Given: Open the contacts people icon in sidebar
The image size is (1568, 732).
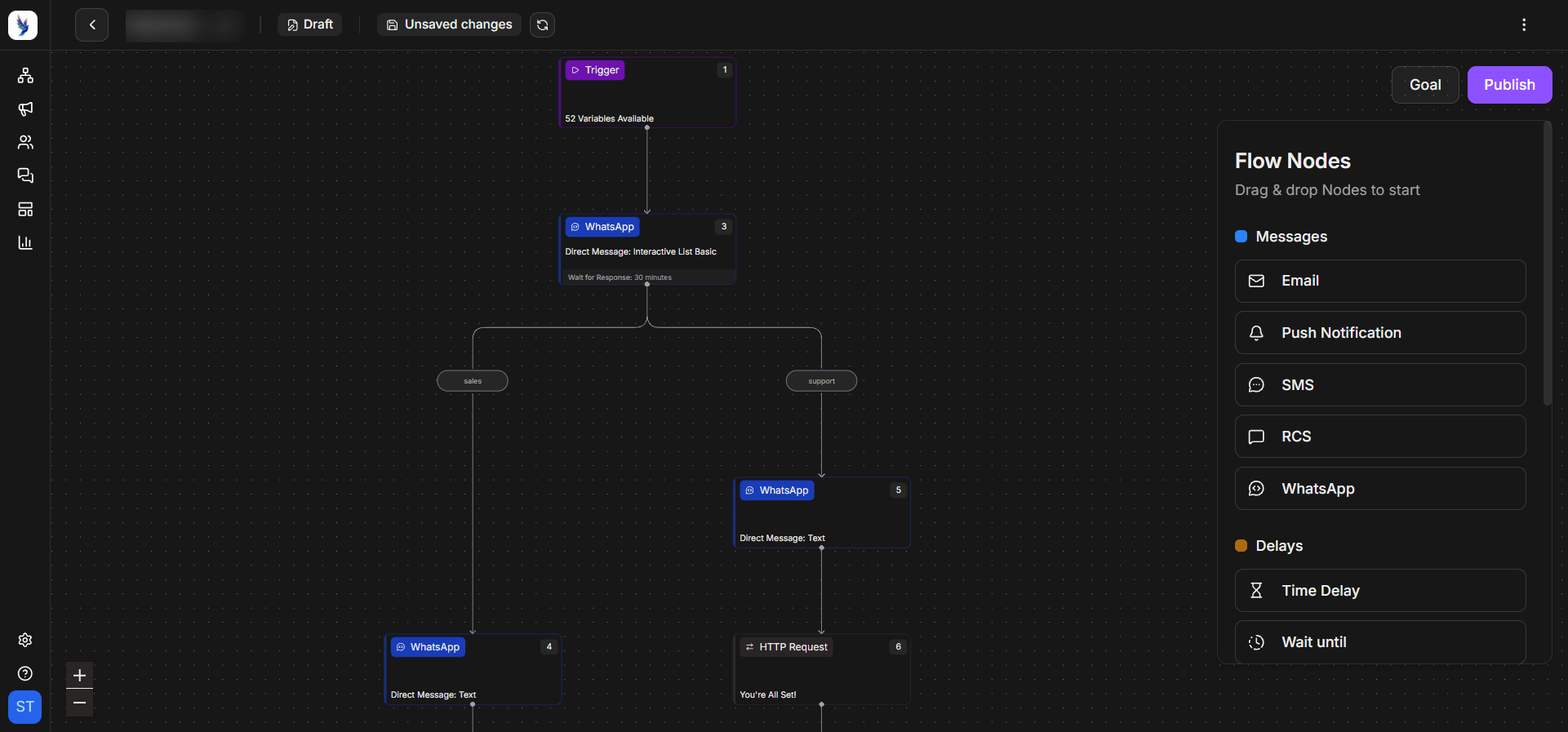Looking at the screenshot, I should tap(25, 143).
